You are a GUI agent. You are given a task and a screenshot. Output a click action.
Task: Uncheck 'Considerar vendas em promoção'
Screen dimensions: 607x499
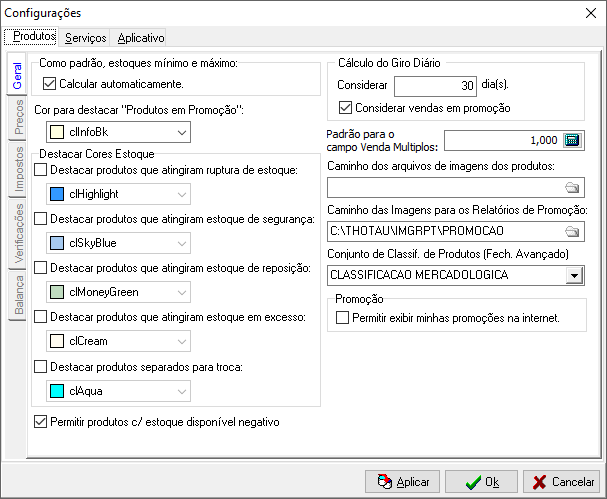click(346, 108)
